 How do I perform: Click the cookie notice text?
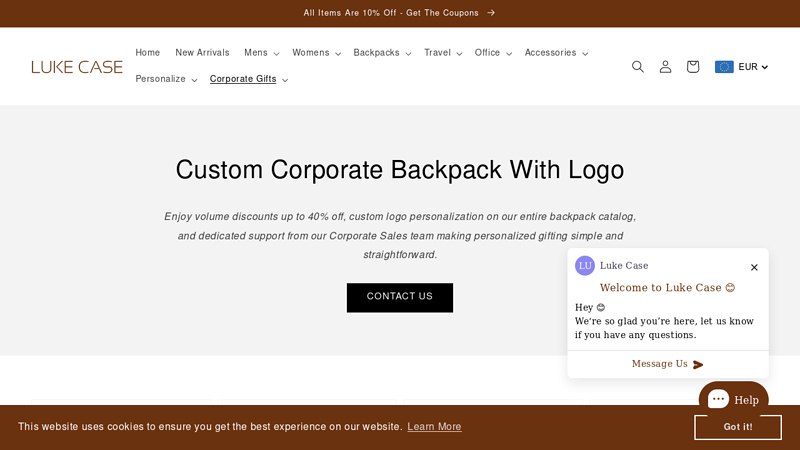[210, 427]
